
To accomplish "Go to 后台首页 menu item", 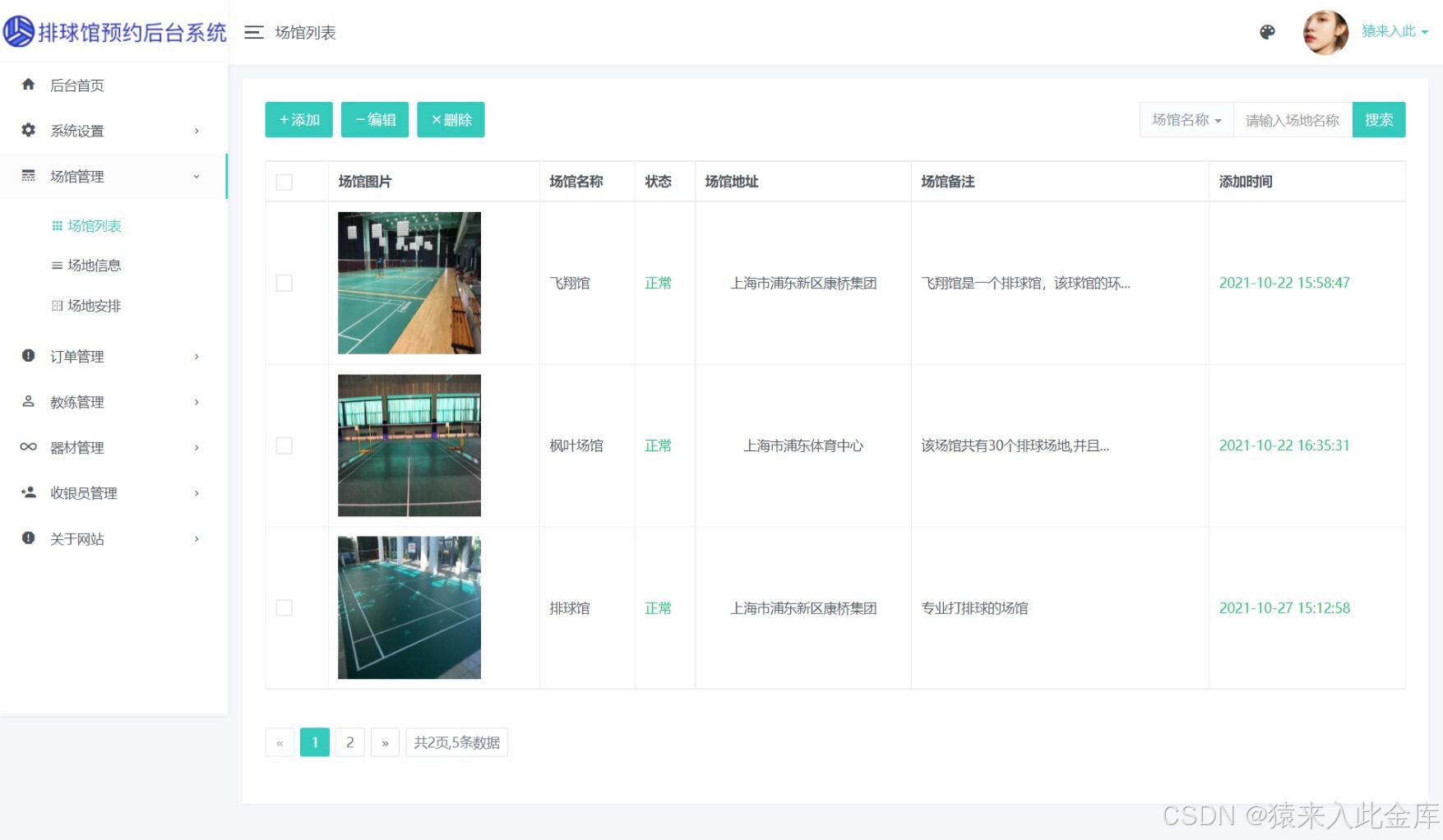I will [113, 85].
